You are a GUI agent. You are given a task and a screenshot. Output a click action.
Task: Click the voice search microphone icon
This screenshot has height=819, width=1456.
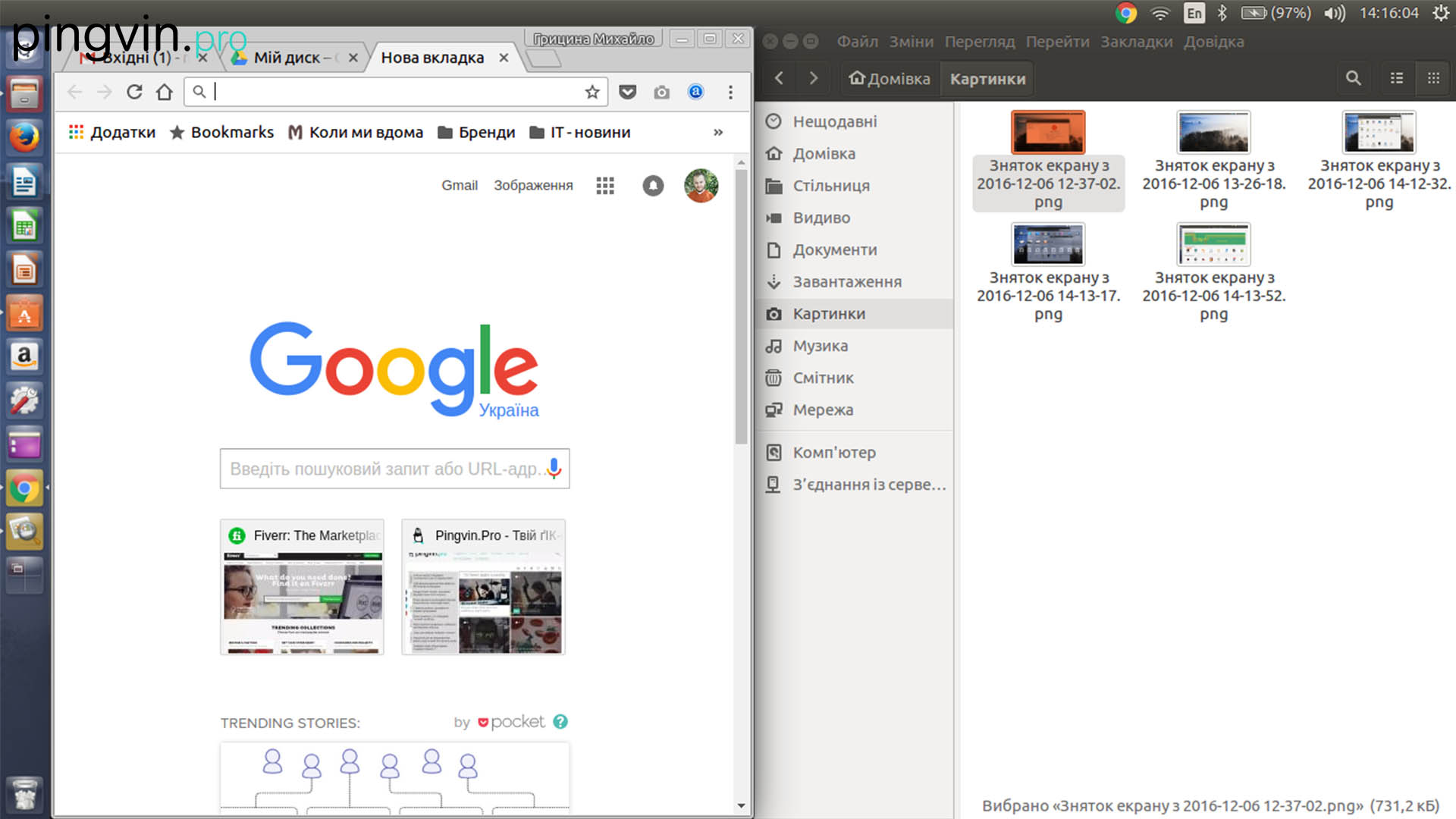tap(554, 469)
